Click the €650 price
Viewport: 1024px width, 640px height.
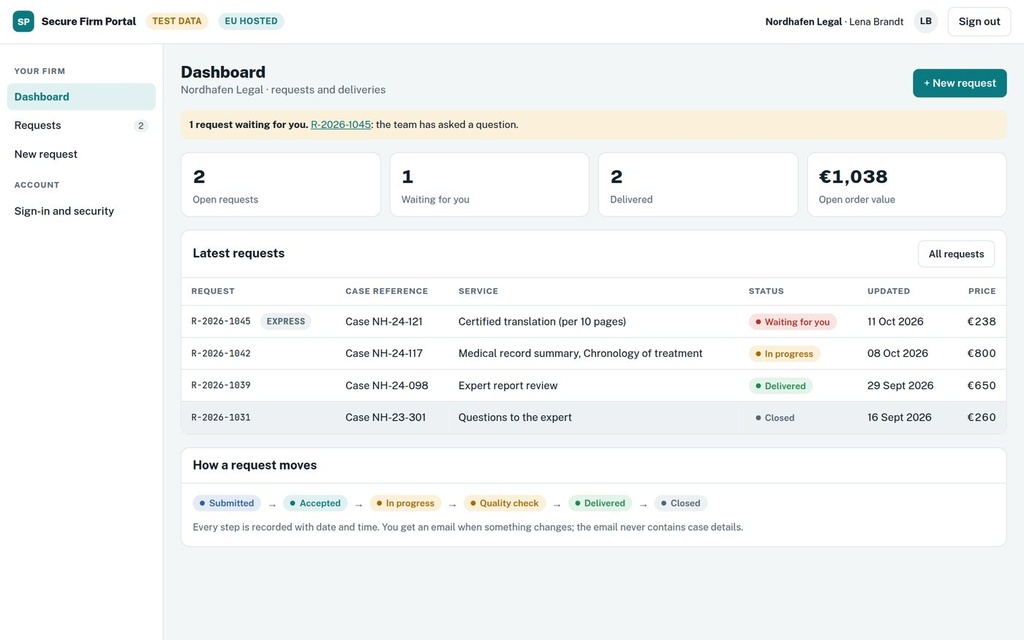coord(981,385)
